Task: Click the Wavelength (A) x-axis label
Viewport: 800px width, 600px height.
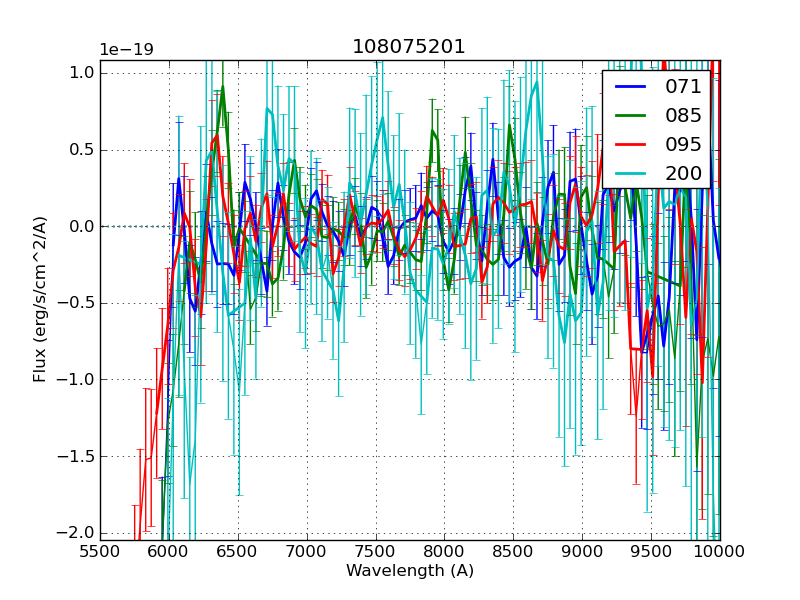Action: click(x=410, y=571)
